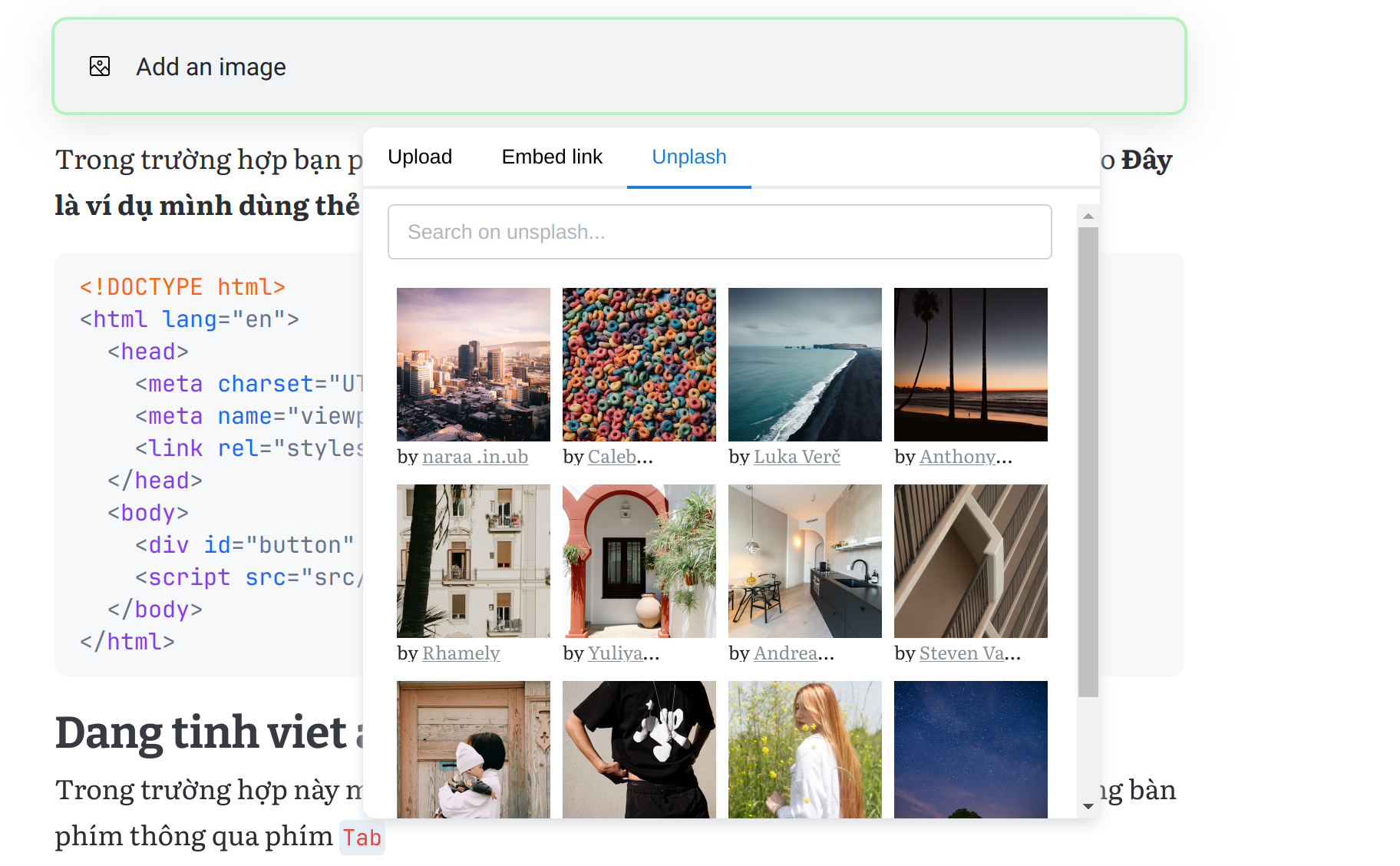Click the opening <body> code line
This screenshot has height=866, width=1400.
[148, 513]
